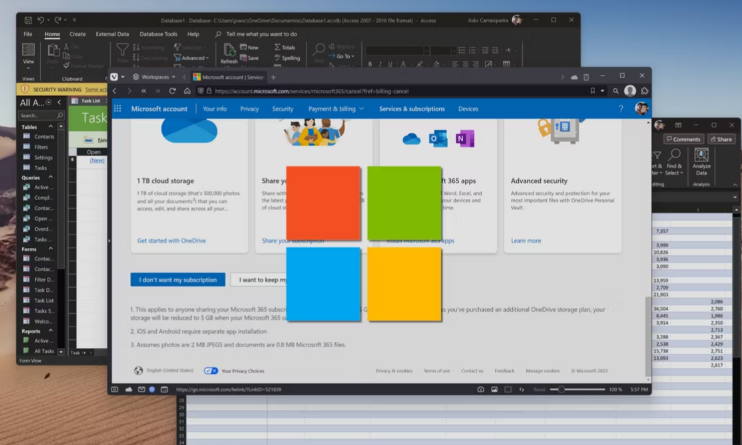
Task: Switch to the Create tab in Access
Action: pos(78,34)
